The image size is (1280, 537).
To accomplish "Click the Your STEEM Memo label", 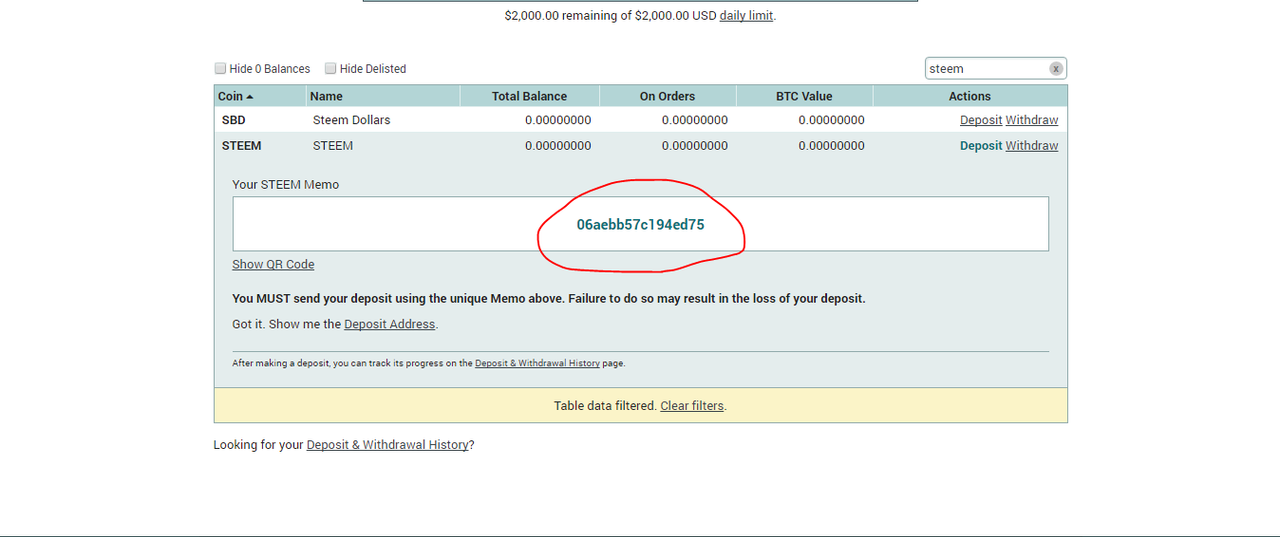I will click(285, 185).
